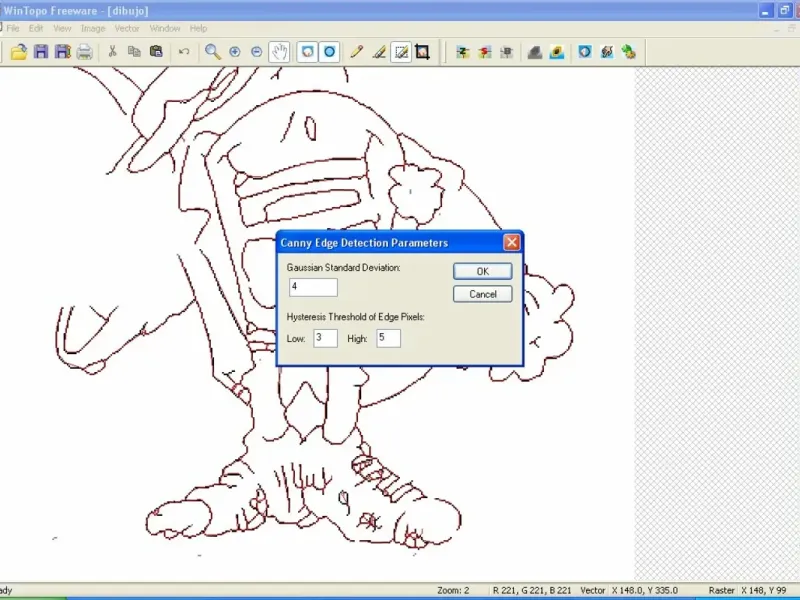Close the Canny Edge Detection dialog

pyautogui.click(x=512, y=242)
